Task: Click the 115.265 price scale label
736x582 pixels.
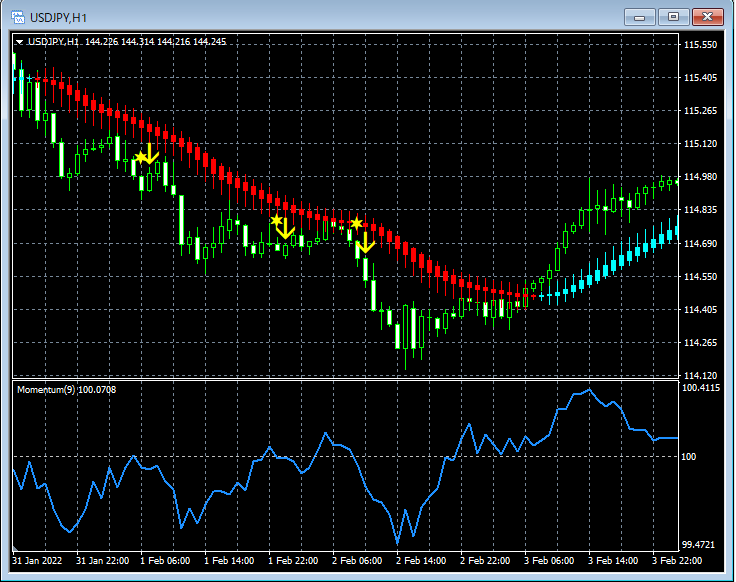Action: tap(700, 111)
